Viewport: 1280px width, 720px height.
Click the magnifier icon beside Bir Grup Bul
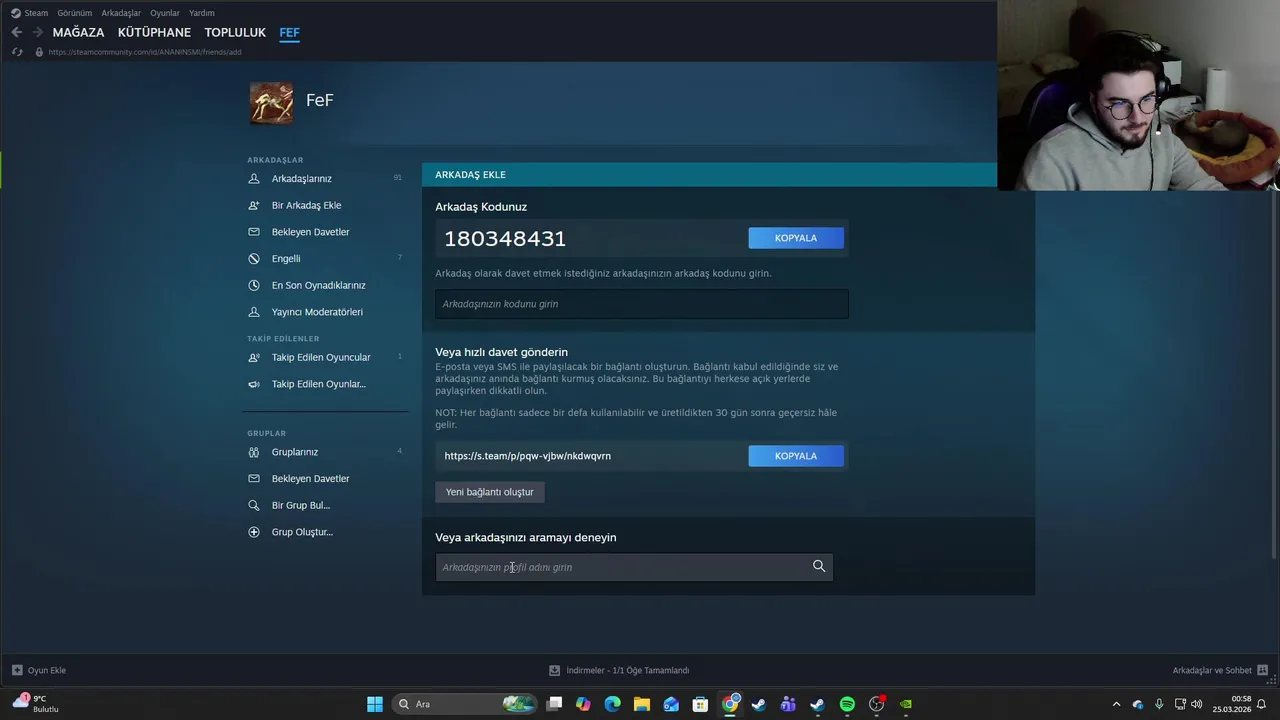click(x=253, y=505)
